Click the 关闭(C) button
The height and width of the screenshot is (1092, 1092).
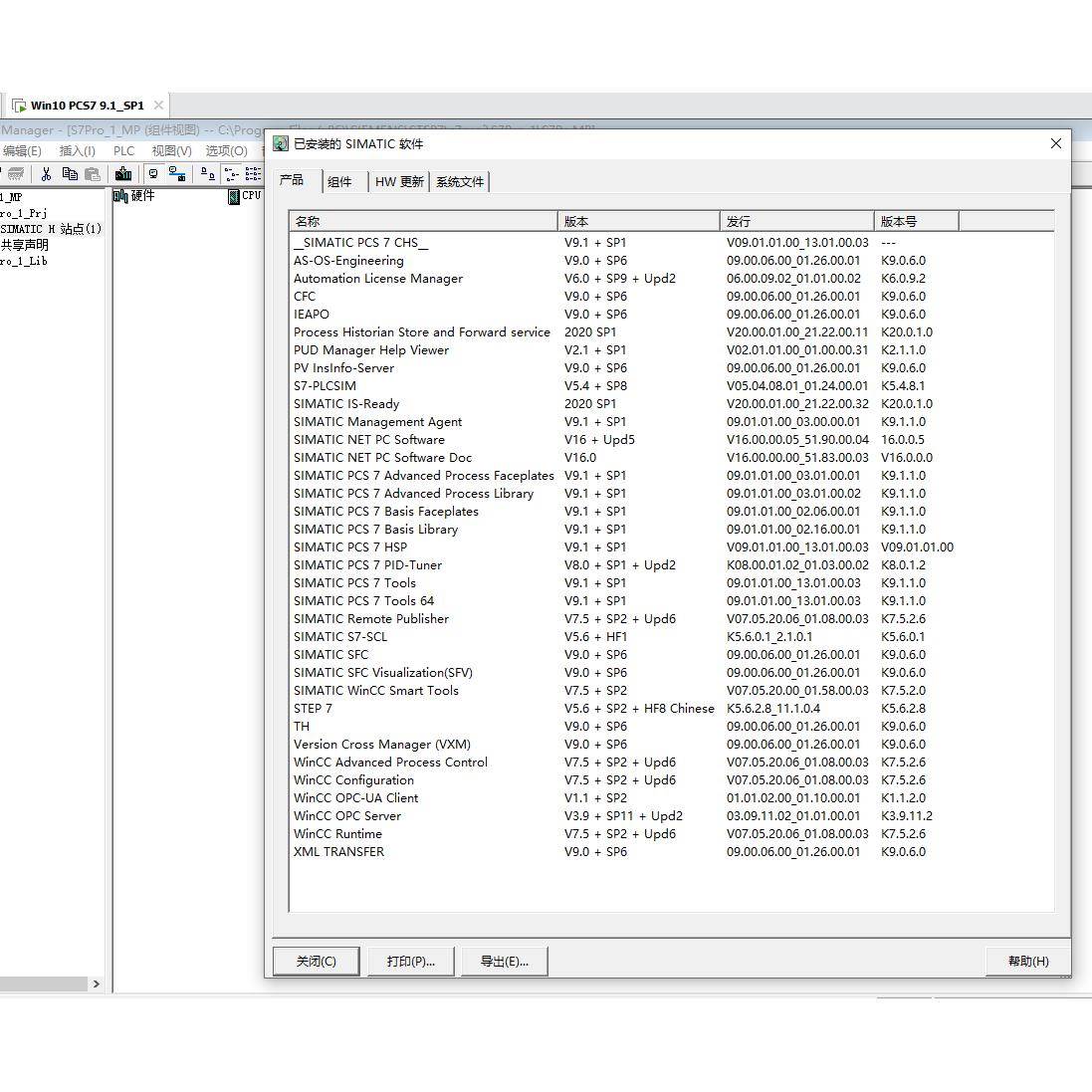click(x=317, y=961)
